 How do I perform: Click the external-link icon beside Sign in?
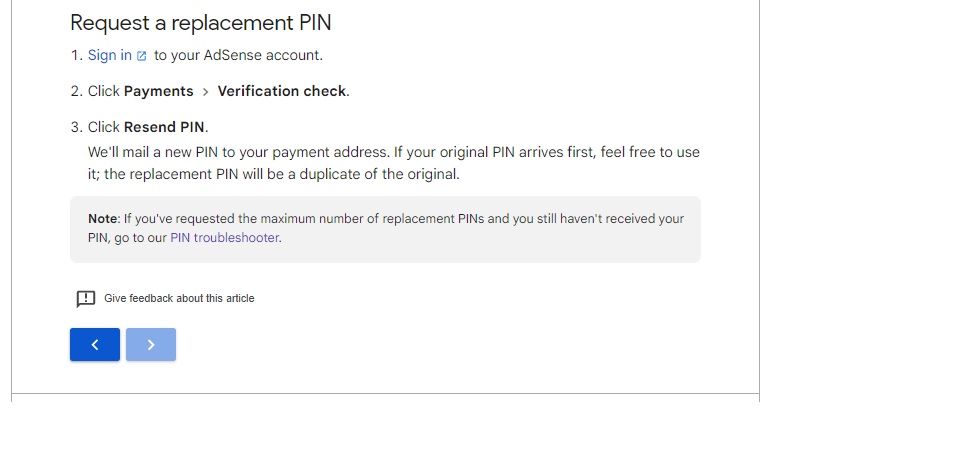point(142,56)
